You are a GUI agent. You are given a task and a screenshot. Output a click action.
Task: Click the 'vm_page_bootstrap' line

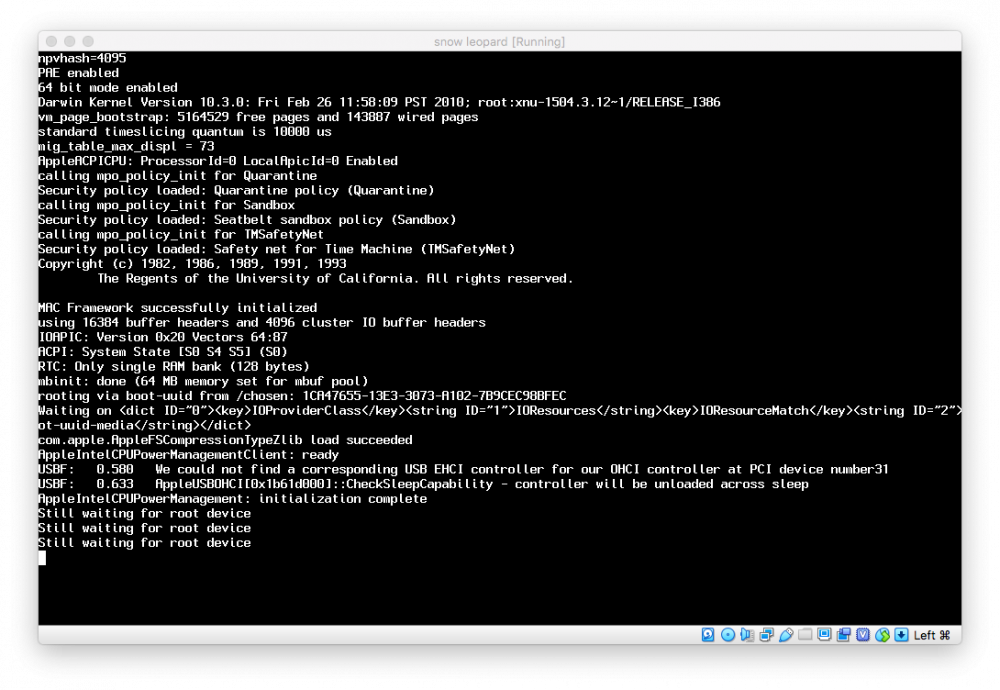[258, 117]
